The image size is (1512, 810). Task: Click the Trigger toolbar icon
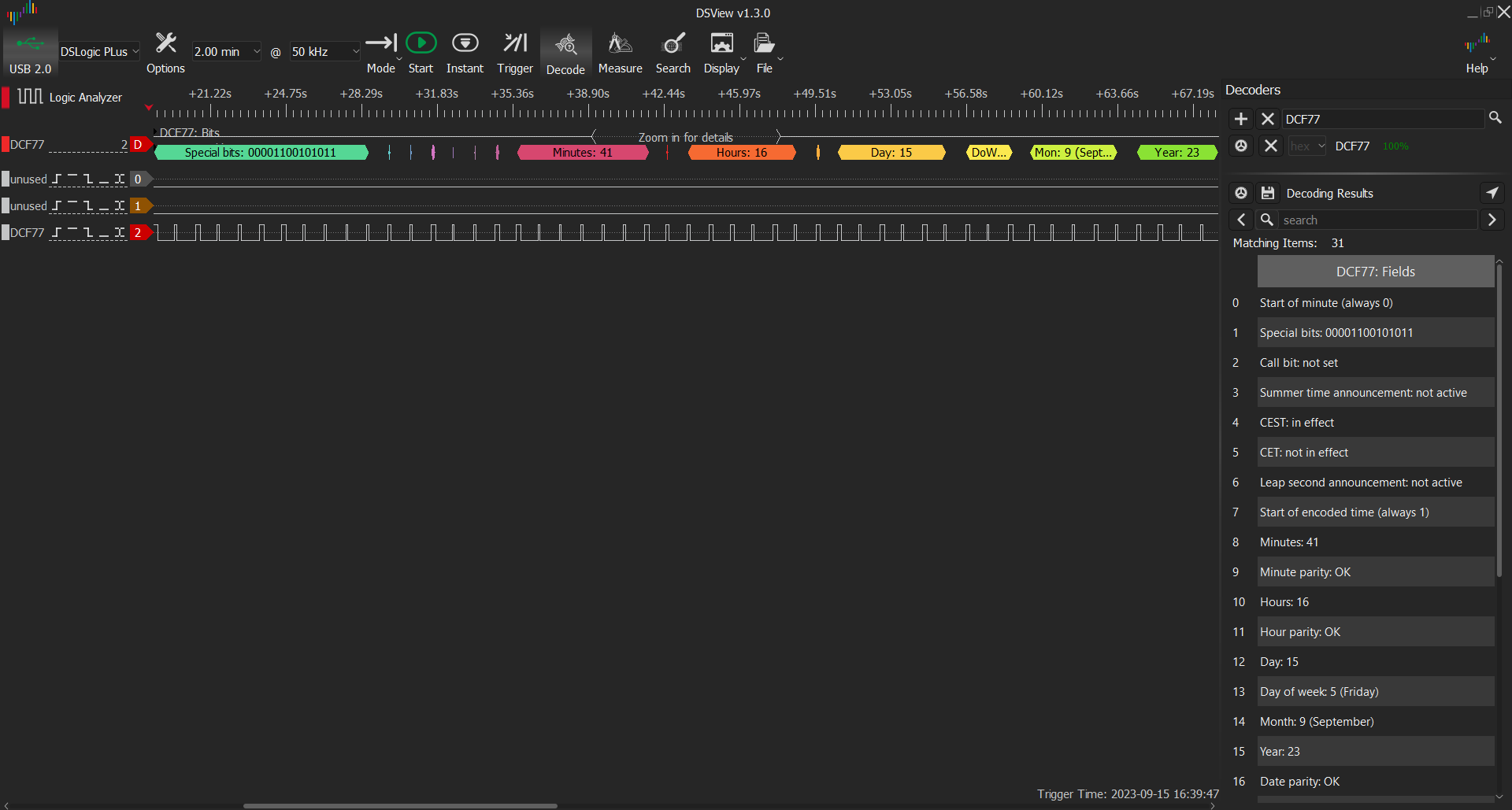point(514,53)
